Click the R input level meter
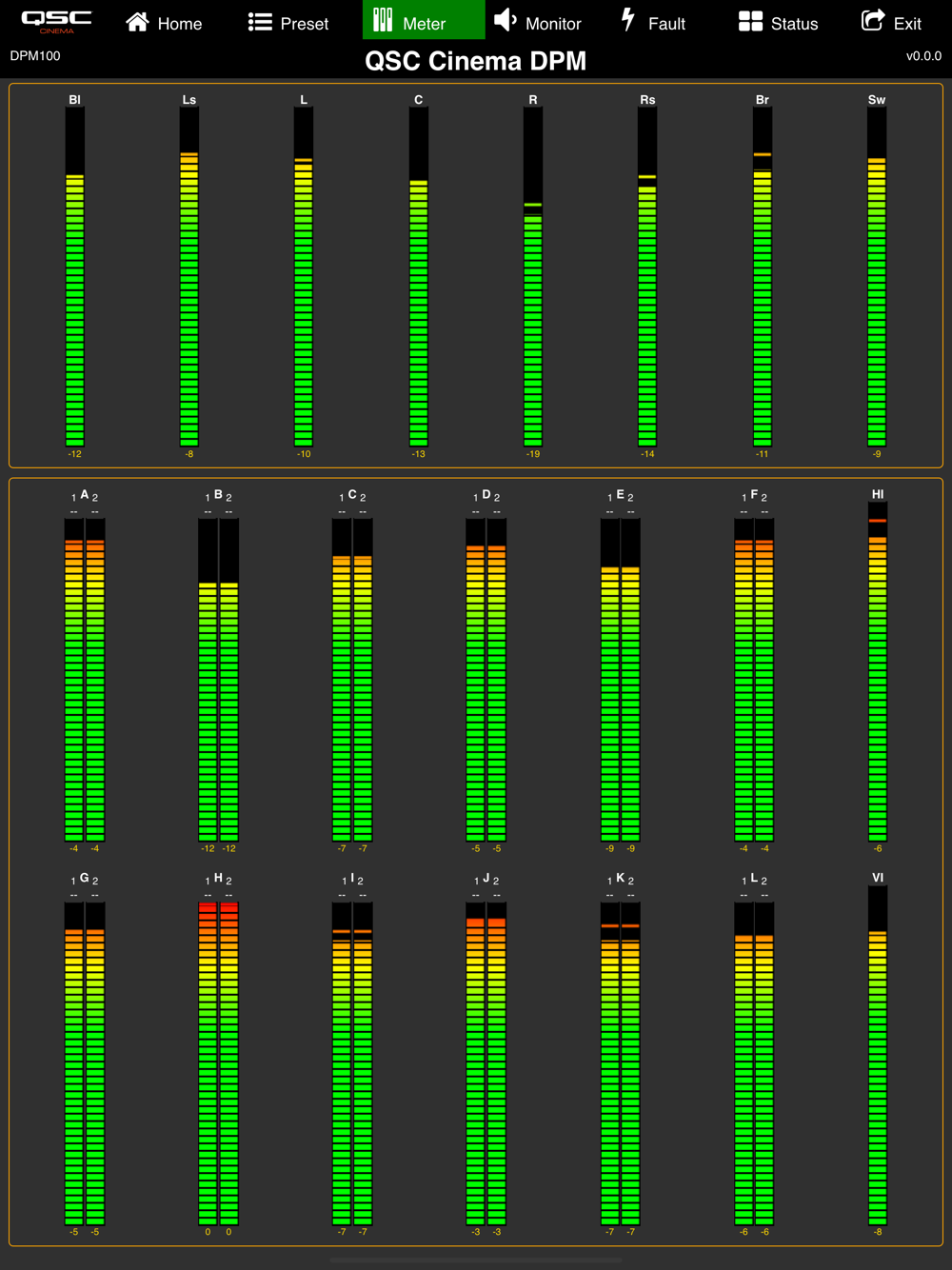 point(533,276)
